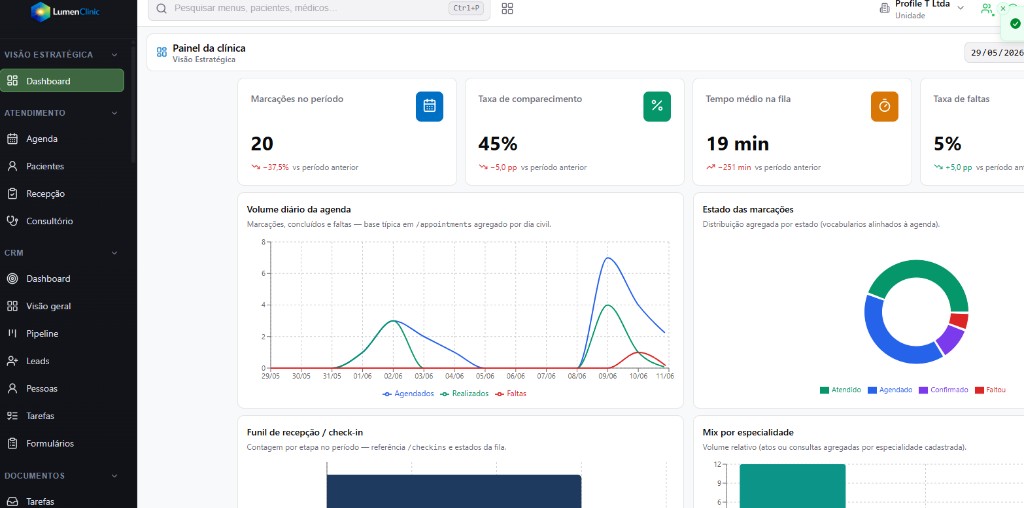
Task: Toggle Confirmado in donut legend
Action: coord(944,390)
